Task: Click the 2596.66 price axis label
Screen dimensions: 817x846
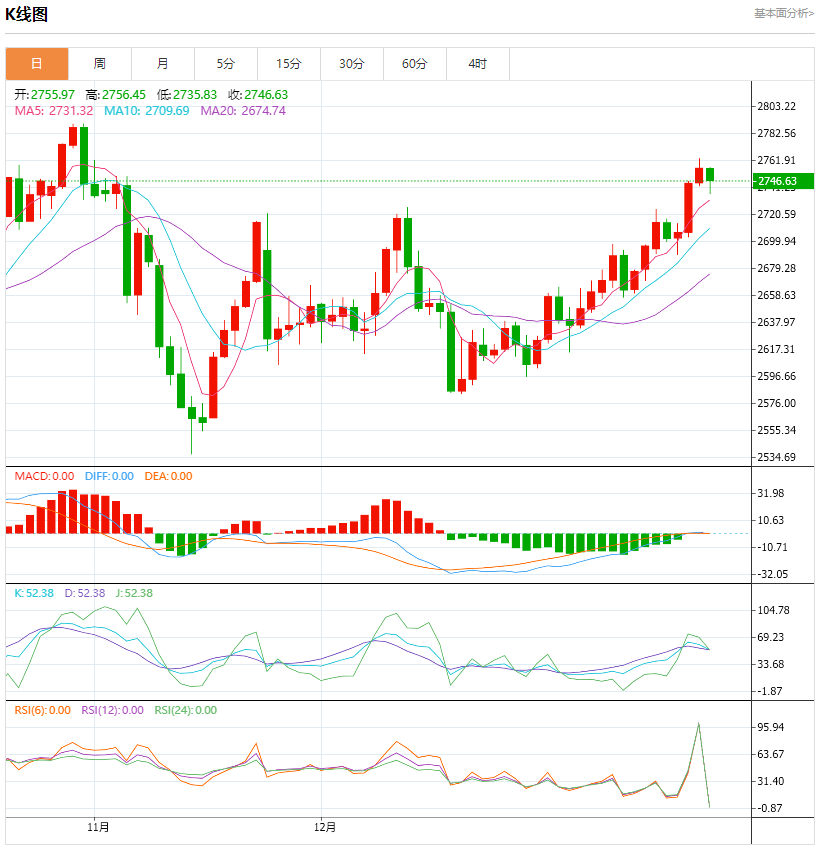Action: click(x=777, y=376)
